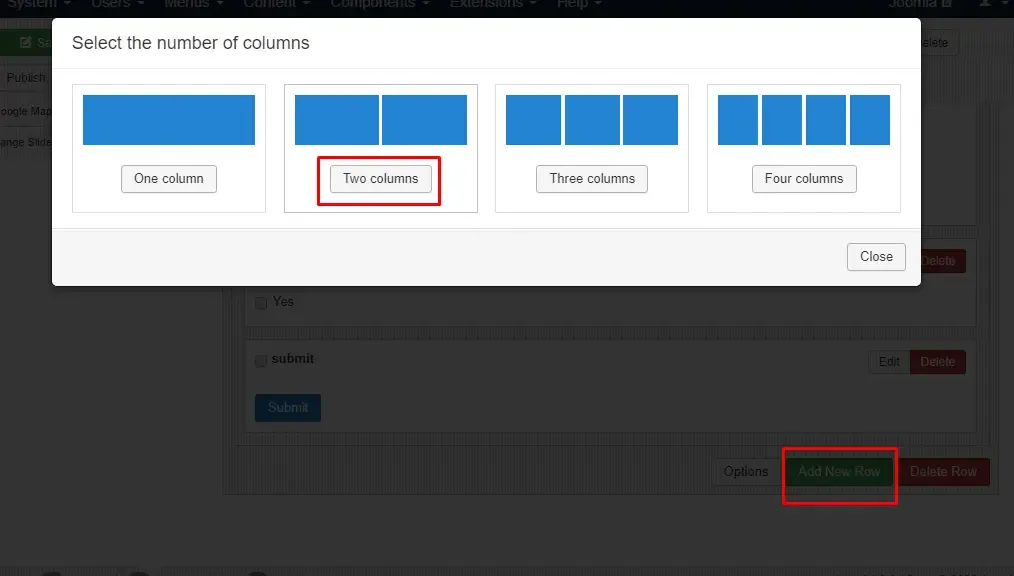The width and height of the screenshot is (1014, 576).
Task: Open the Components menu
Action: 380,4
